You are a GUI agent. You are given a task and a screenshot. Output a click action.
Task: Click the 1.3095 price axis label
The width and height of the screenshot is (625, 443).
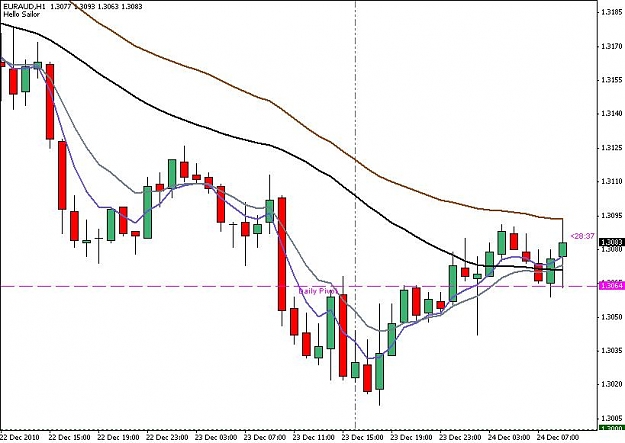pos(612,216)
